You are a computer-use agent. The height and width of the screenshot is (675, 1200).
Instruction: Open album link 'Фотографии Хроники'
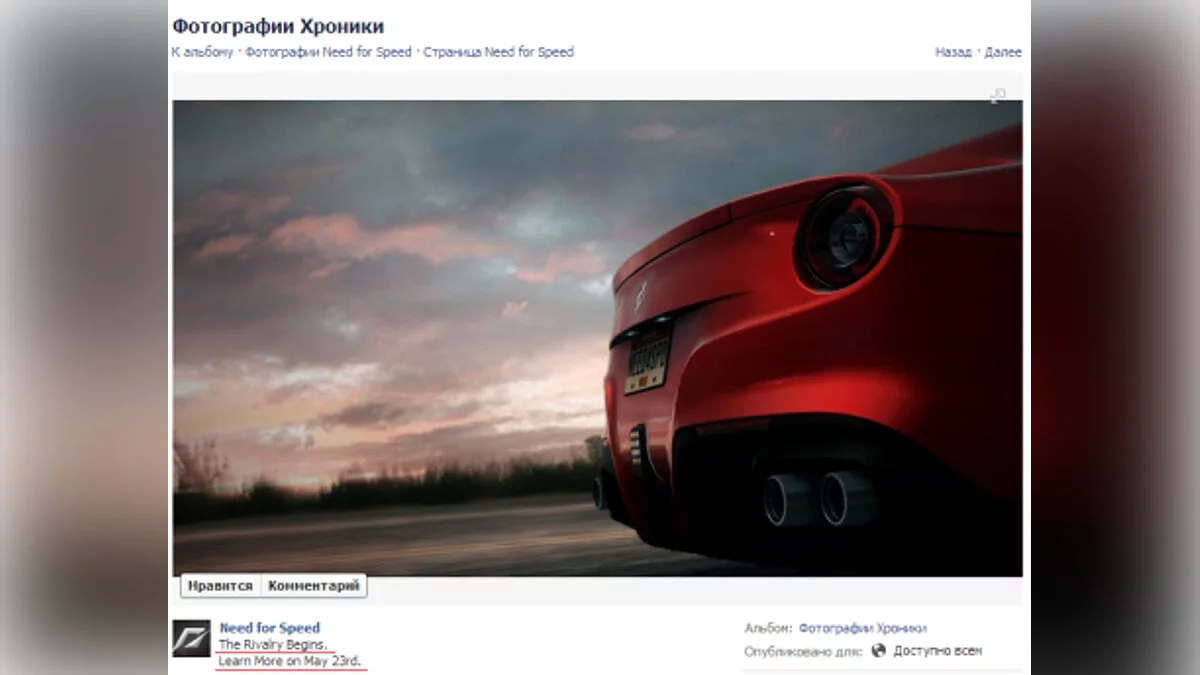point(862,628)
